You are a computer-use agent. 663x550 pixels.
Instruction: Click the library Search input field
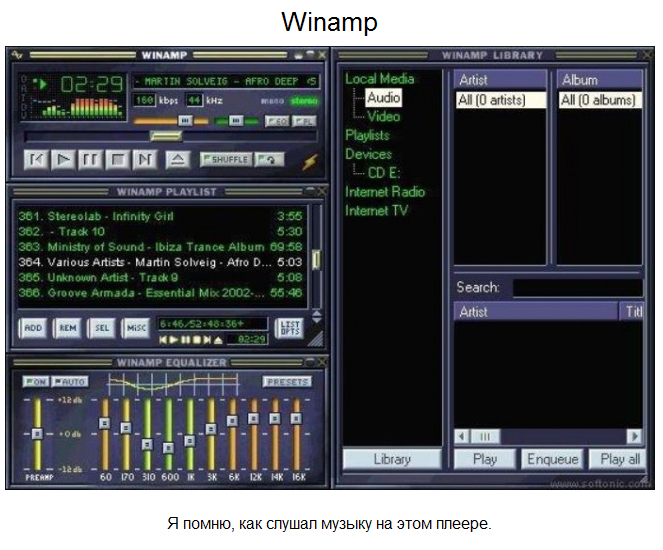[x=578, y=288]
